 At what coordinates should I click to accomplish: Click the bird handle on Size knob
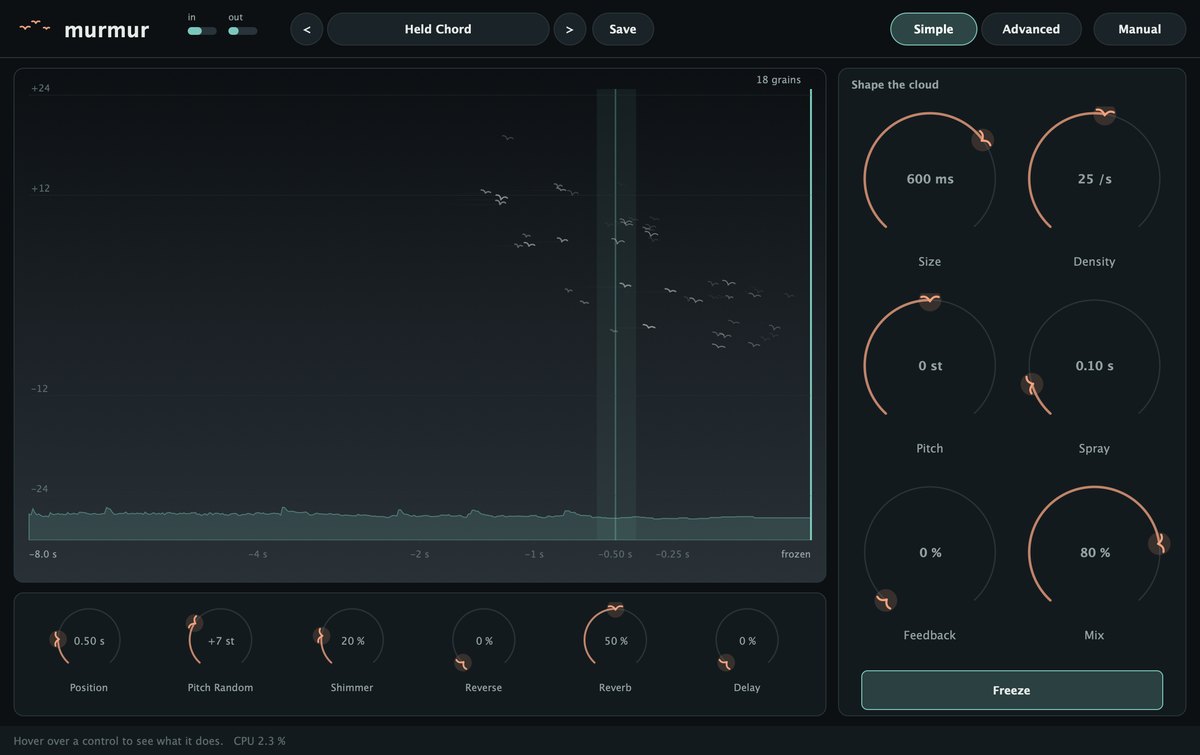(985, 139)
